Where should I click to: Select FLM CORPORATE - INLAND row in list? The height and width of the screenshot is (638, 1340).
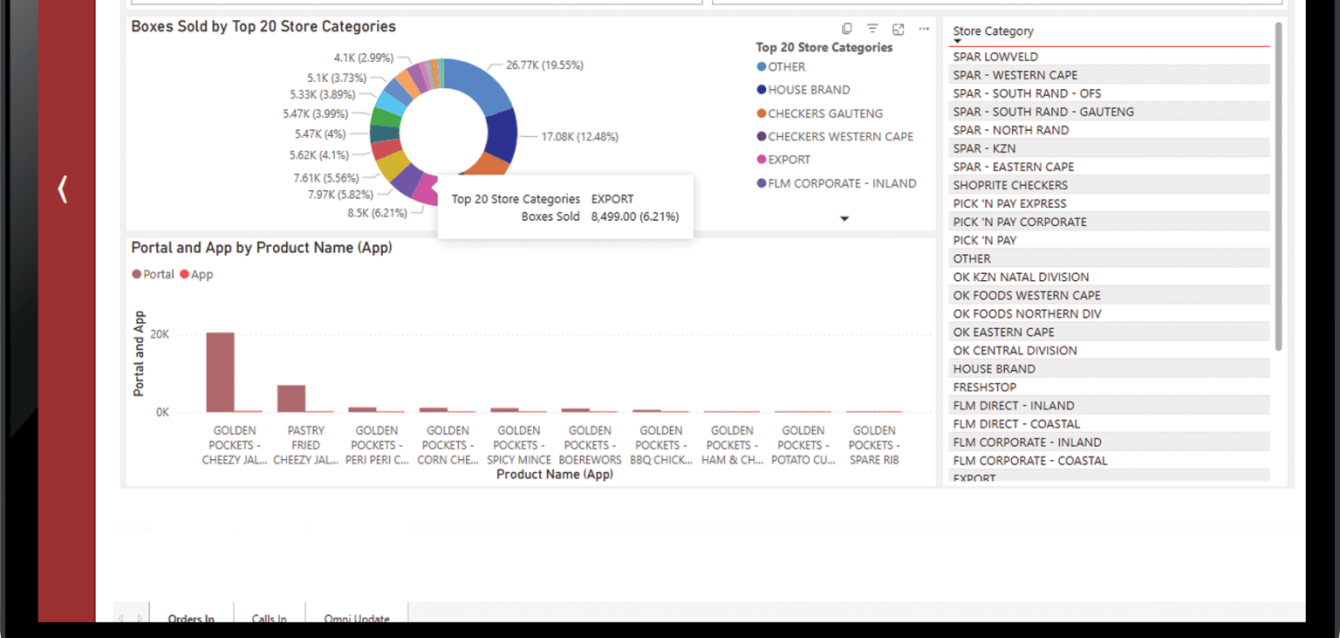pyautogui.click(x=1109, y=442)
